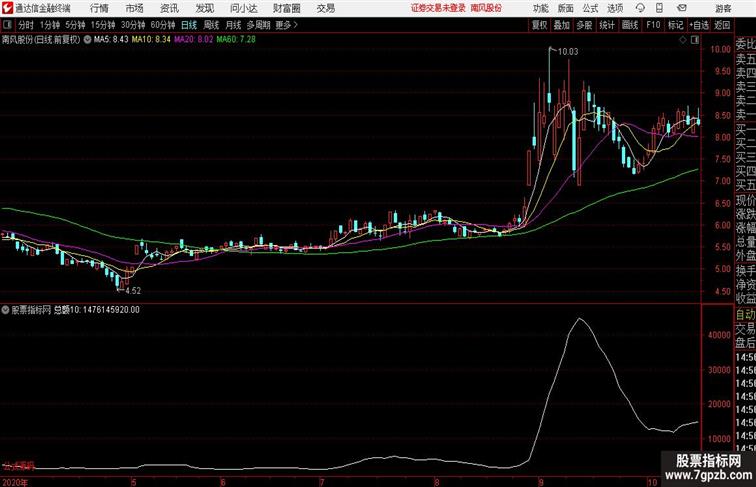Switch to the 60分钟 period
The width and height of the screenshot is (756, 487).
point(162,25)
